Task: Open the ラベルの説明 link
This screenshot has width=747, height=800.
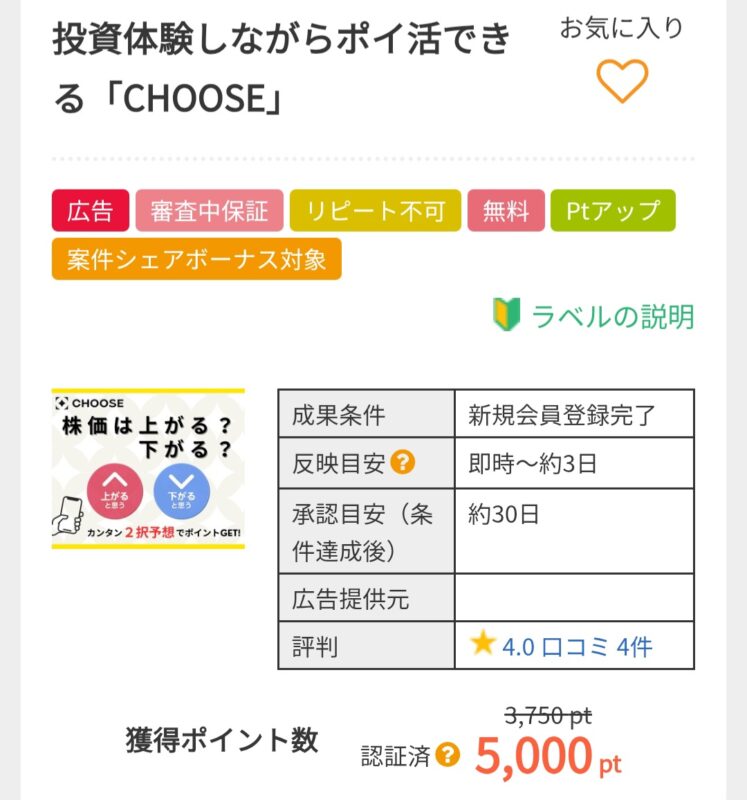Action: pos(612,317)
